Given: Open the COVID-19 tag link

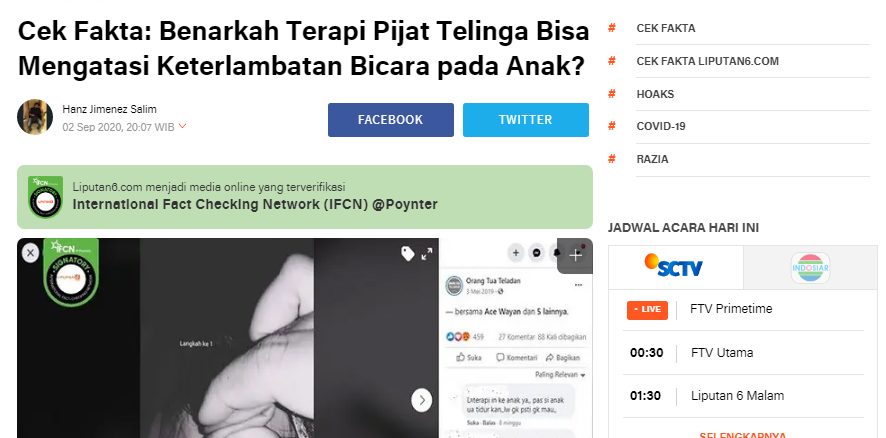Looking at the screenshot, I should (x=661, y=127).
